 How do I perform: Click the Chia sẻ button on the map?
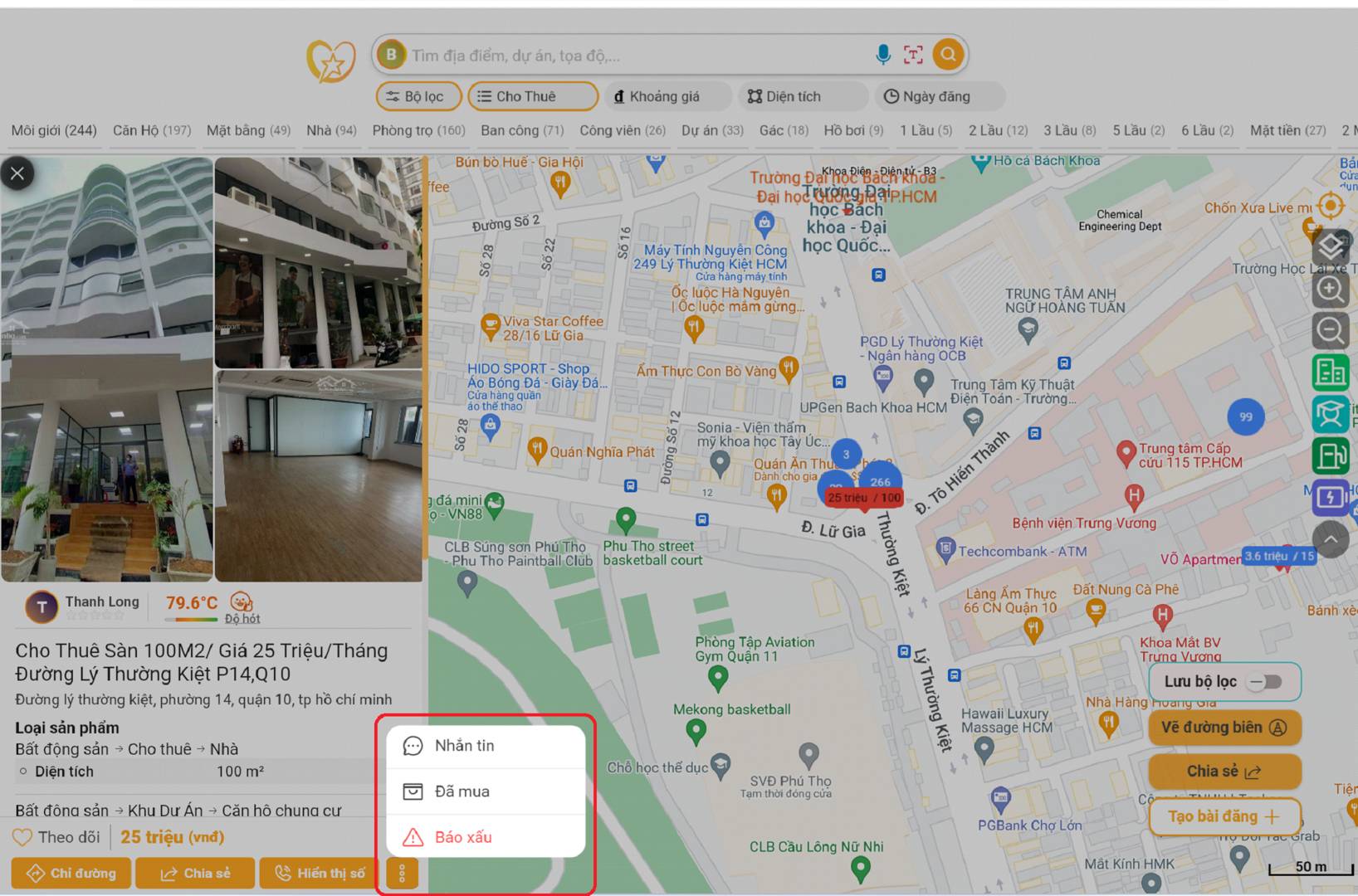tap(1224, 772)
